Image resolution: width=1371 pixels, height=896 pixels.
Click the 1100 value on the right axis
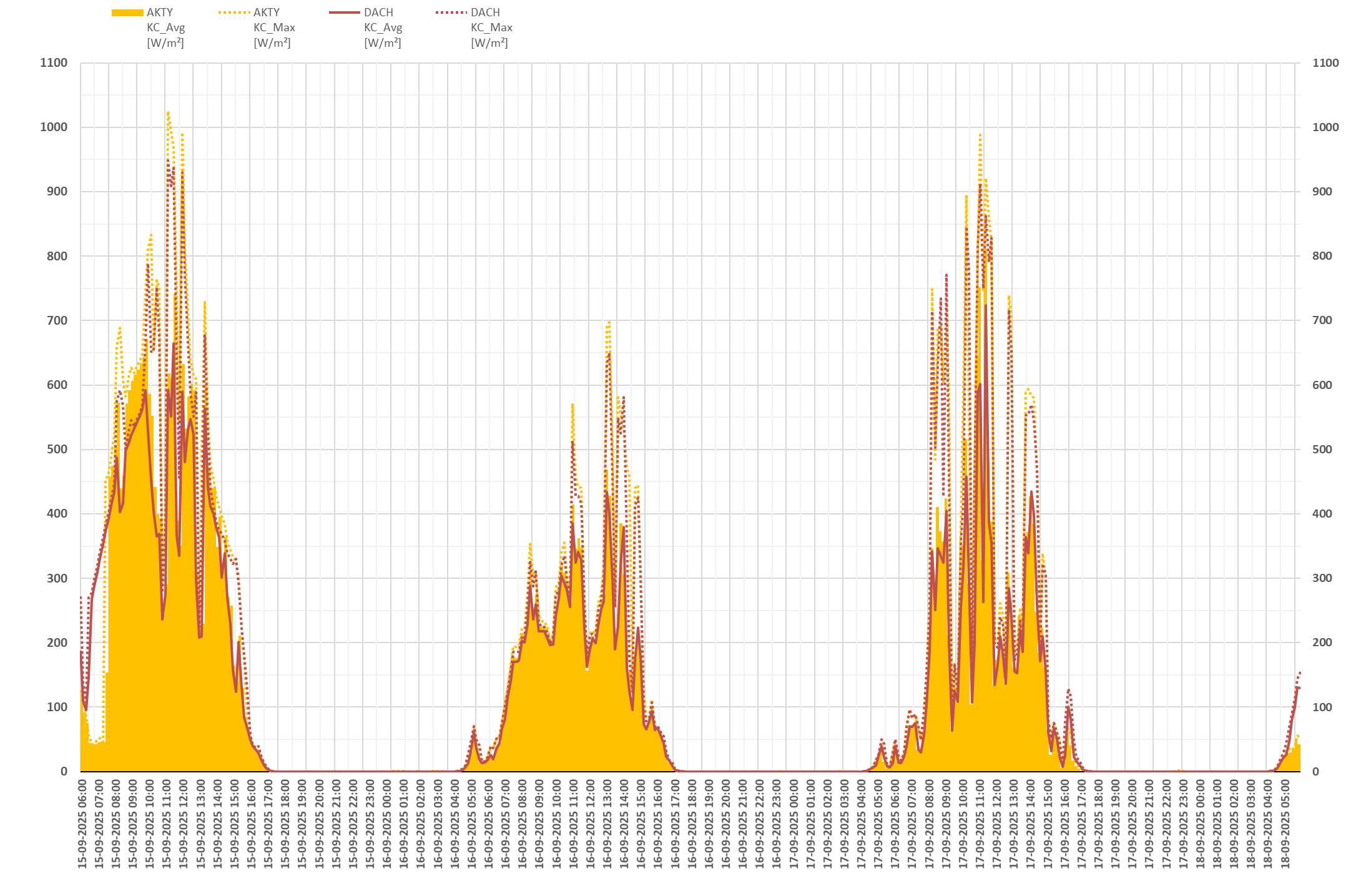click(x=1325, y=62)
